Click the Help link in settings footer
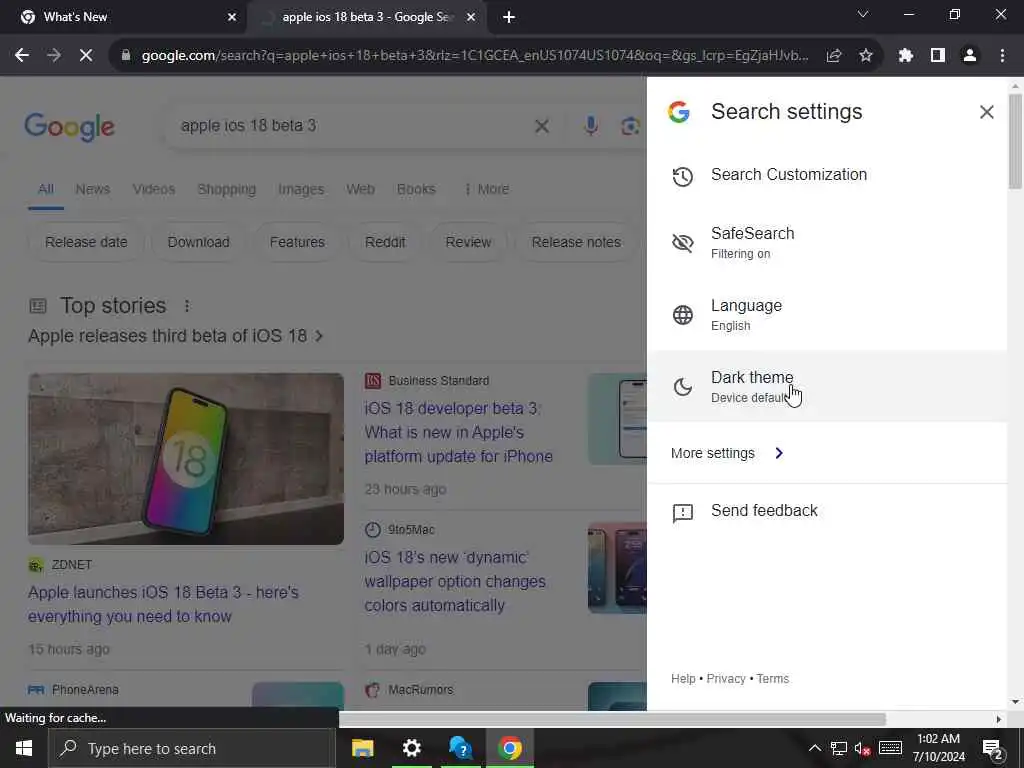 (x=683, y=679)
